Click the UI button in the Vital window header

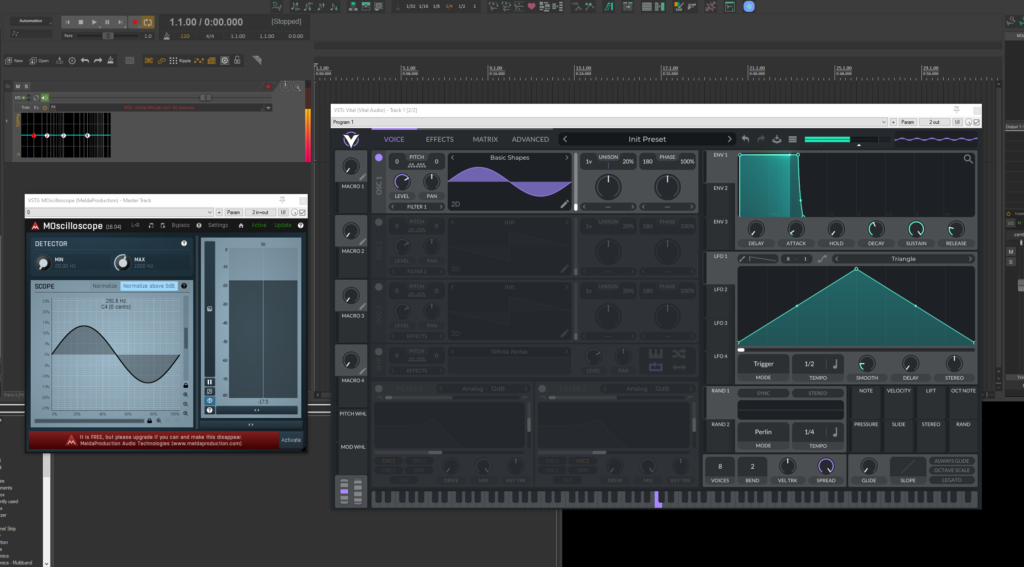[x=957, y=122]
